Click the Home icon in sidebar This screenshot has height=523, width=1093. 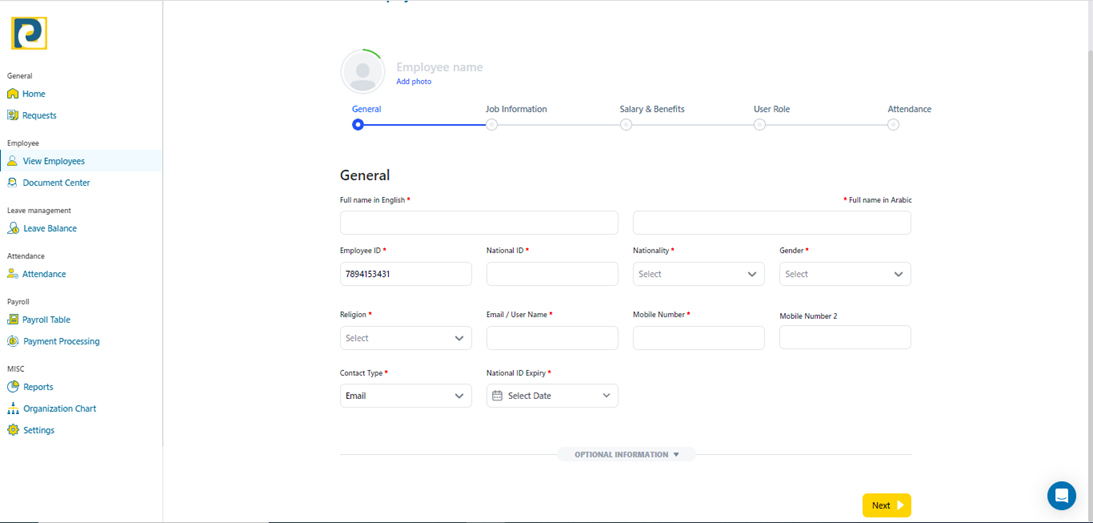pyautogui.click(x=13, y=94)
